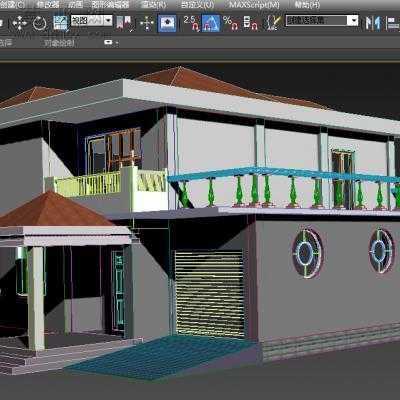
Task: Select the front porch column
Action: (x=36, y=298)
